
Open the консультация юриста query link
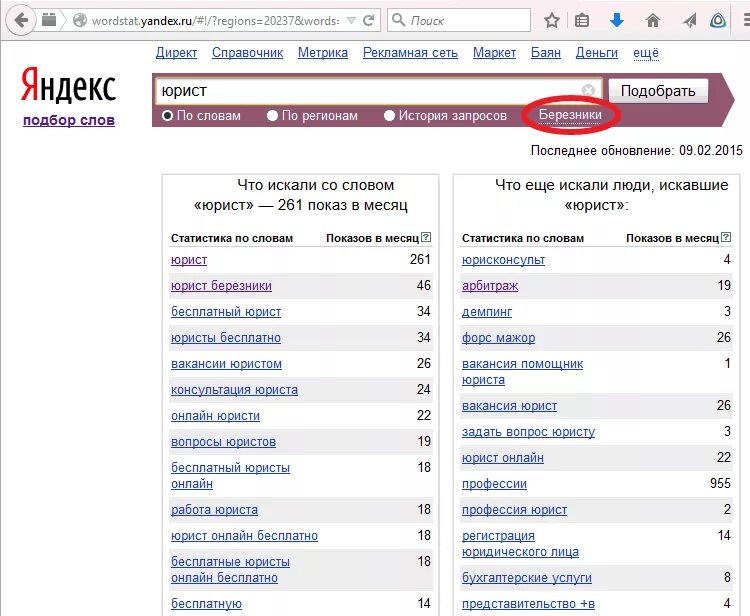[234, 390]
